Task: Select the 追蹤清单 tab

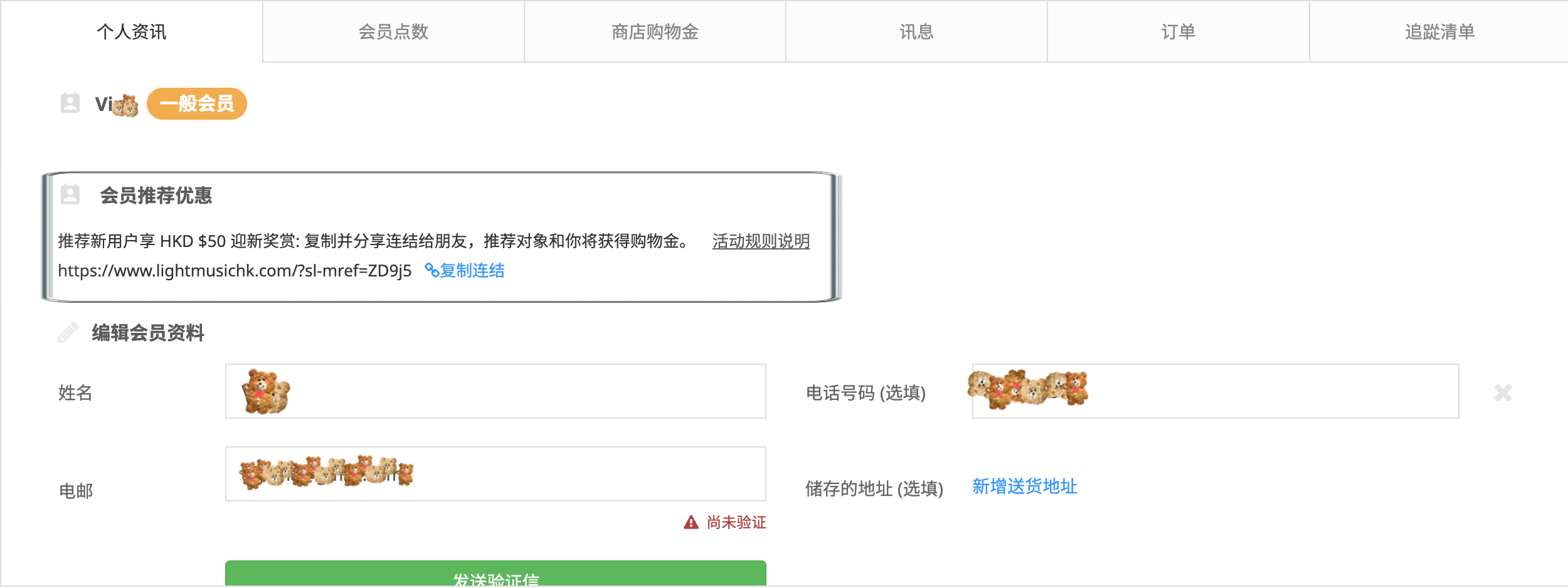Action: tap(1439, 31)
